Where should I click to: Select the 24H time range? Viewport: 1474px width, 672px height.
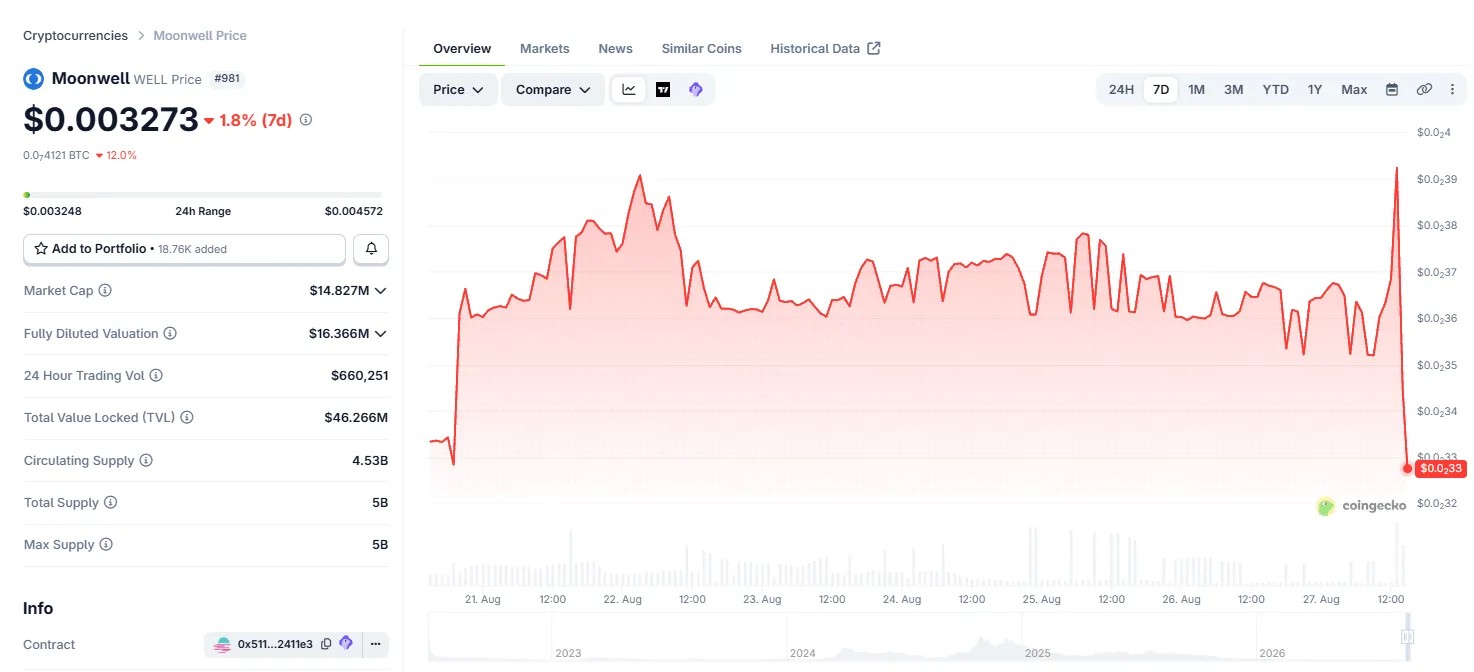point(1121,90)
